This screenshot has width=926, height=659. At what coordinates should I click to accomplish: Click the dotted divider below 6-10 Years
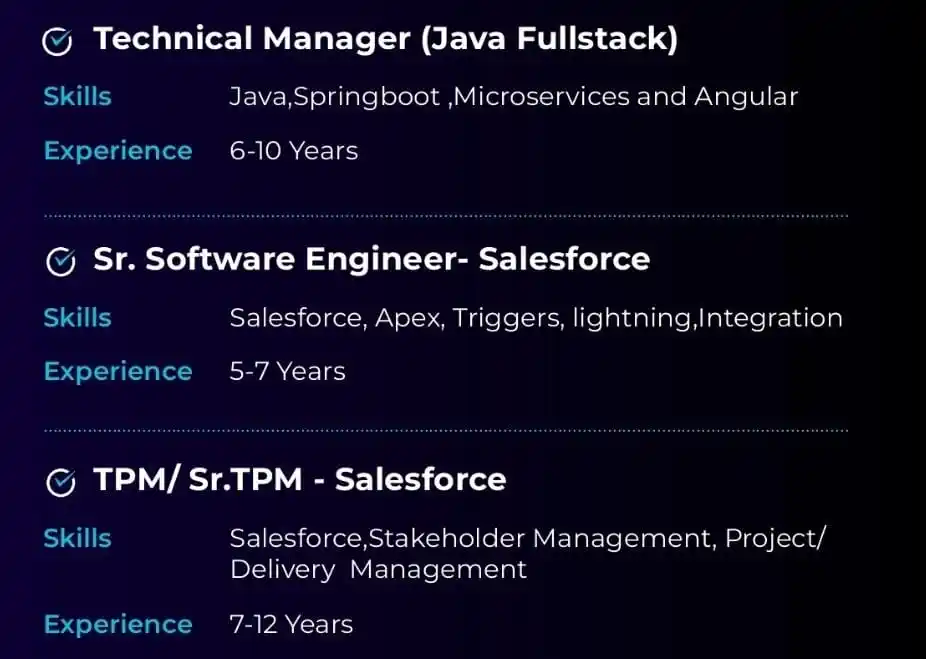[446, 216]
